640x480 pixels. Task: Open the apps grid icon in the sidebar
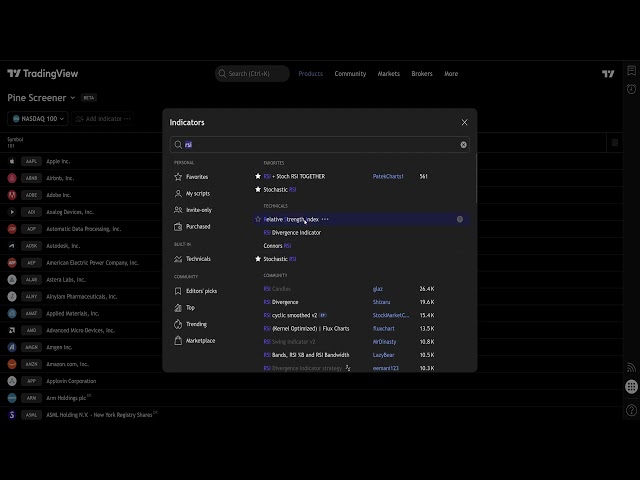631,386
